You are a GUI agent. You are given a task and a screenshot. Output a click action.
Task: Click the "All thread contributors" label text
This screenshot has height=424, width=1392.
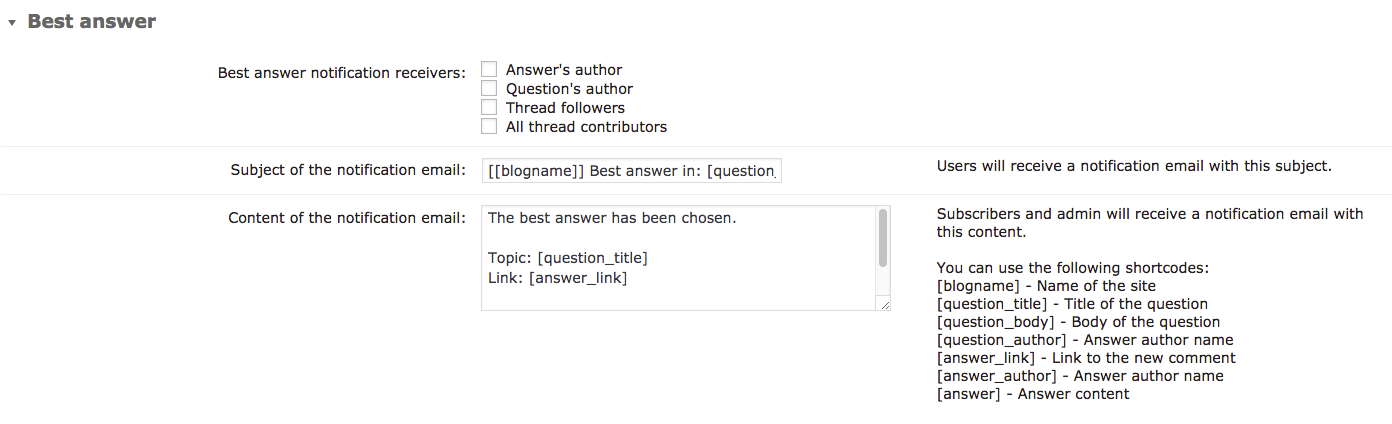(x=586, y=127)
